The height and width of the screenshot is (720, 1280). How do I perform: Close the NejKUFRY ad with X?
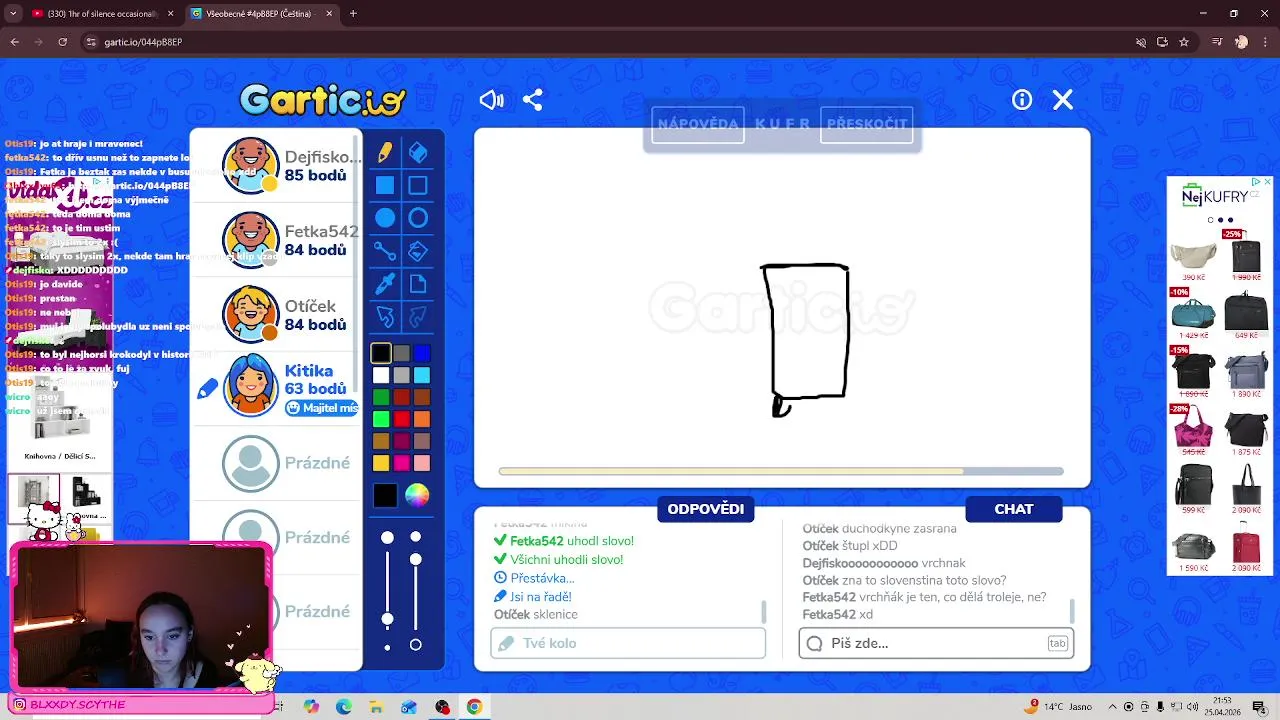pos(1267,182)
